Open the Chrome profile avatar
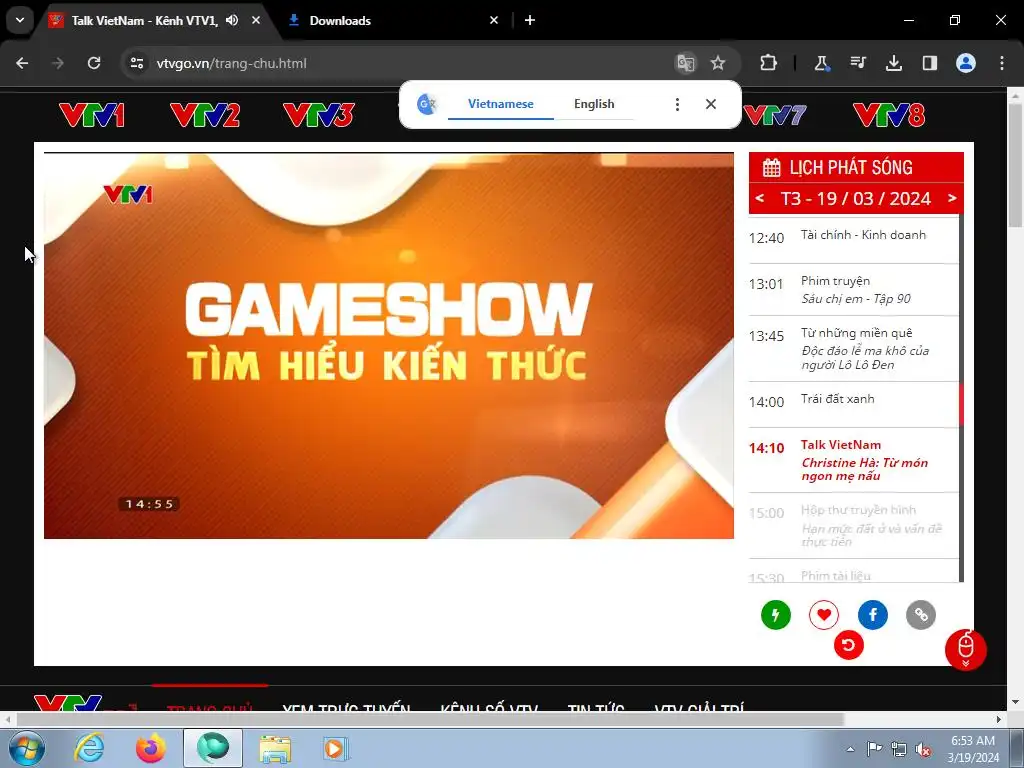This screenshot has width=1024, height=768. pos(966,63)
